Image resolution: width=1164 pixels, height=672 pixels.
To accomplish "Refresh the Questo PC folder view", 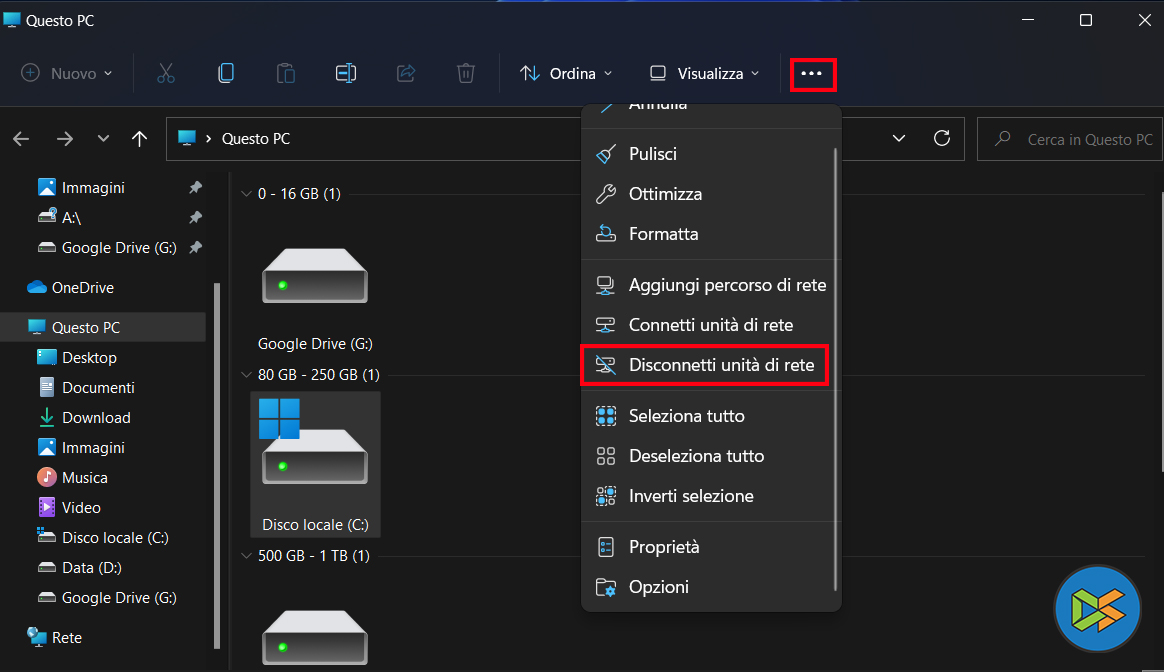I will pos(941,139).
